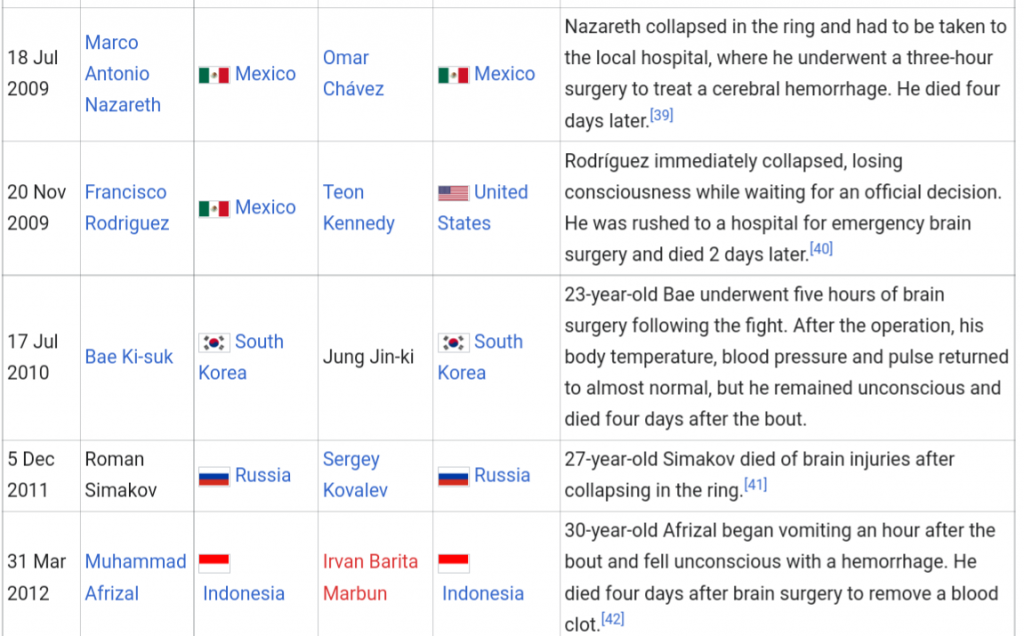
Task: Click red link Irvan Barita Marbun
Action: [370, 577]
